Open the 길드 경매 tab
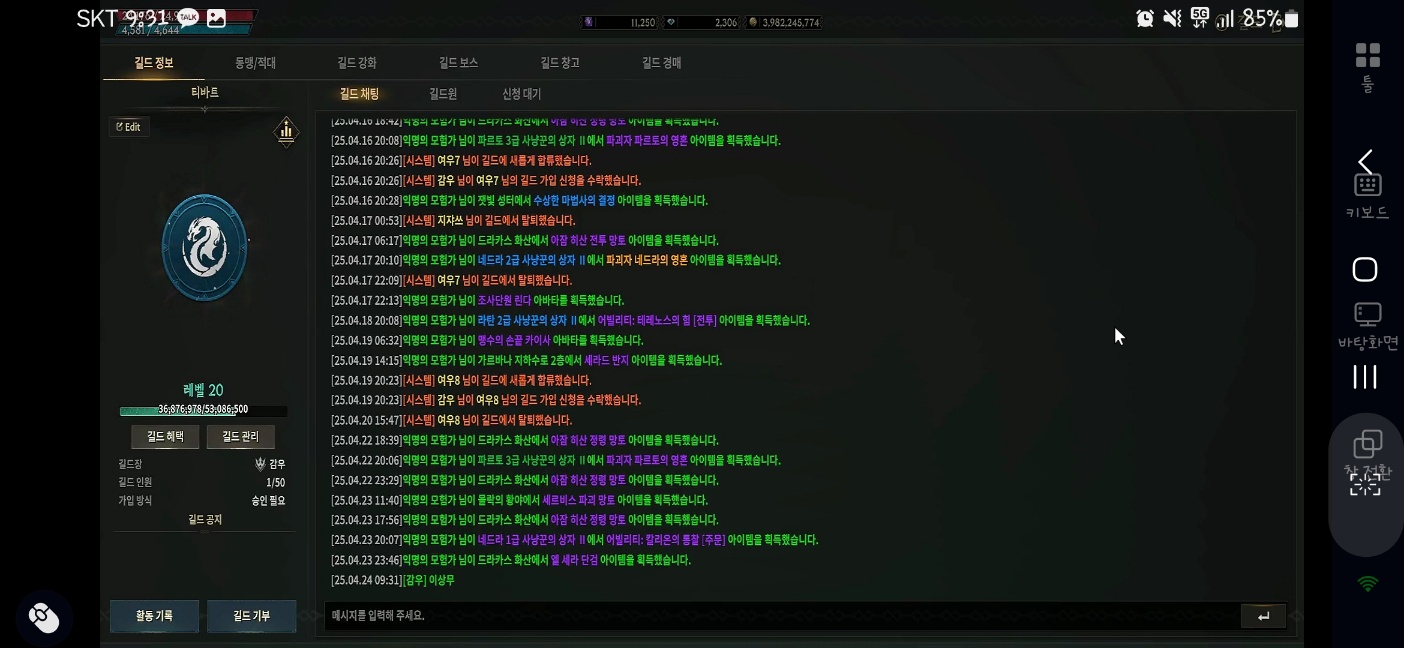Screen dimensions: 1404x648 [x=661, y=63]
